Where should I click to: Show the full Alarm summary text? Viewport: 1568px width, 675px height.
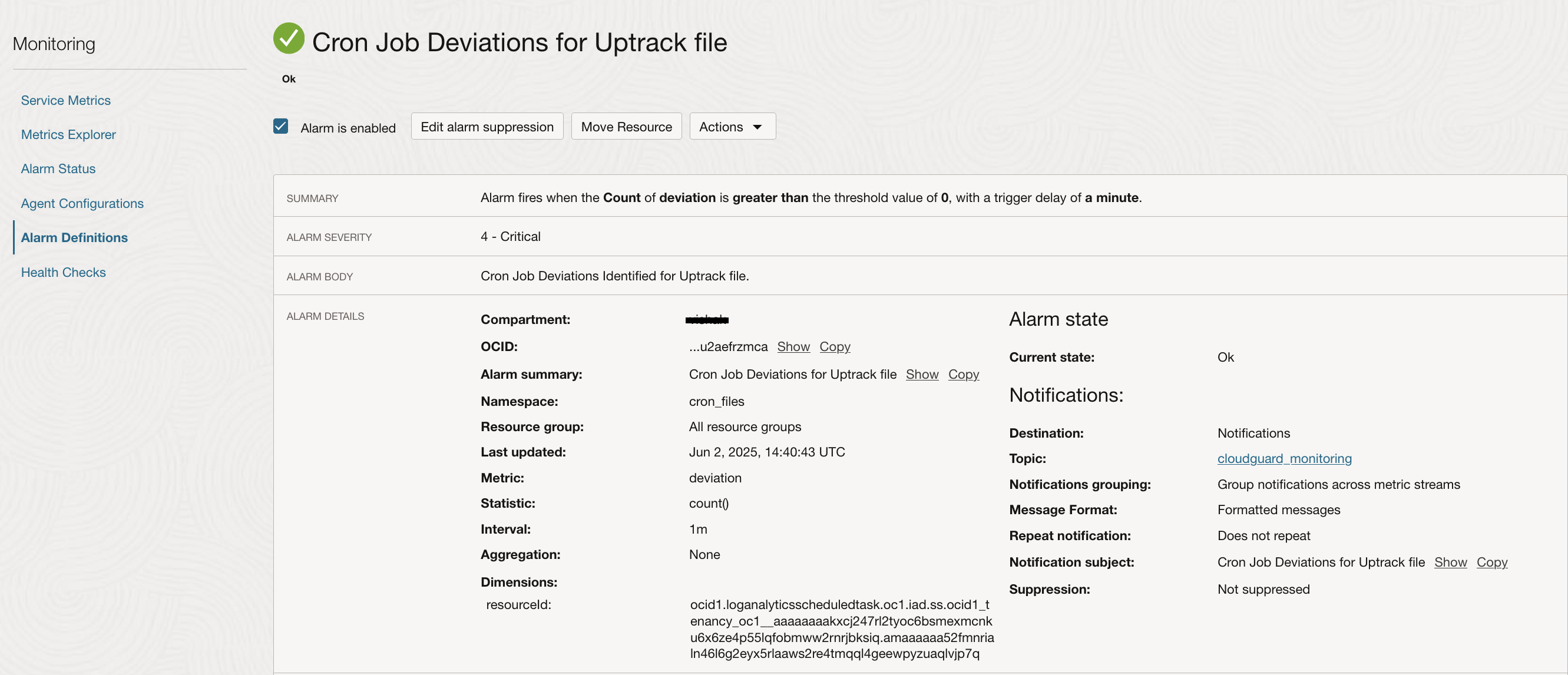(922, 375)
